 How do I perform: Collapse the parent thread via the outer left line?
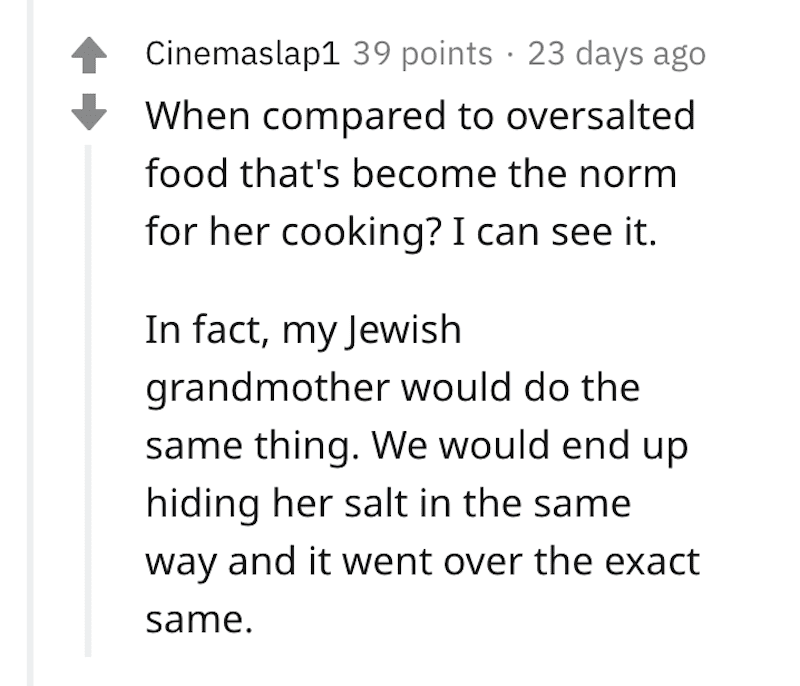30,343
